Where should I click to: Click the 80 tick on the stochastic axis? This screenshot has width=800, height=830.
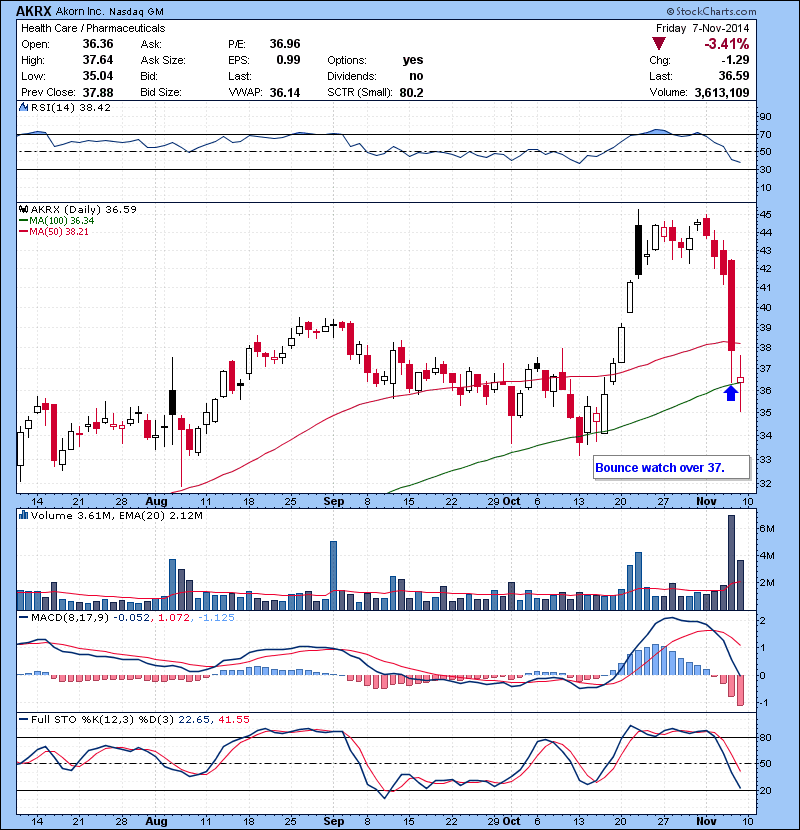766,738
